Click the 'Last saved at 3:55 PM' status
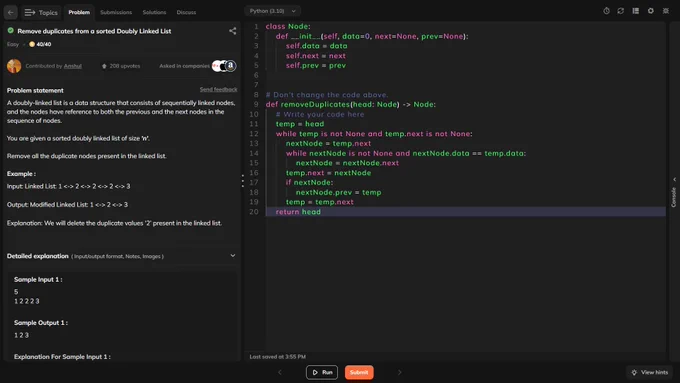 click(x=278, y=357)
